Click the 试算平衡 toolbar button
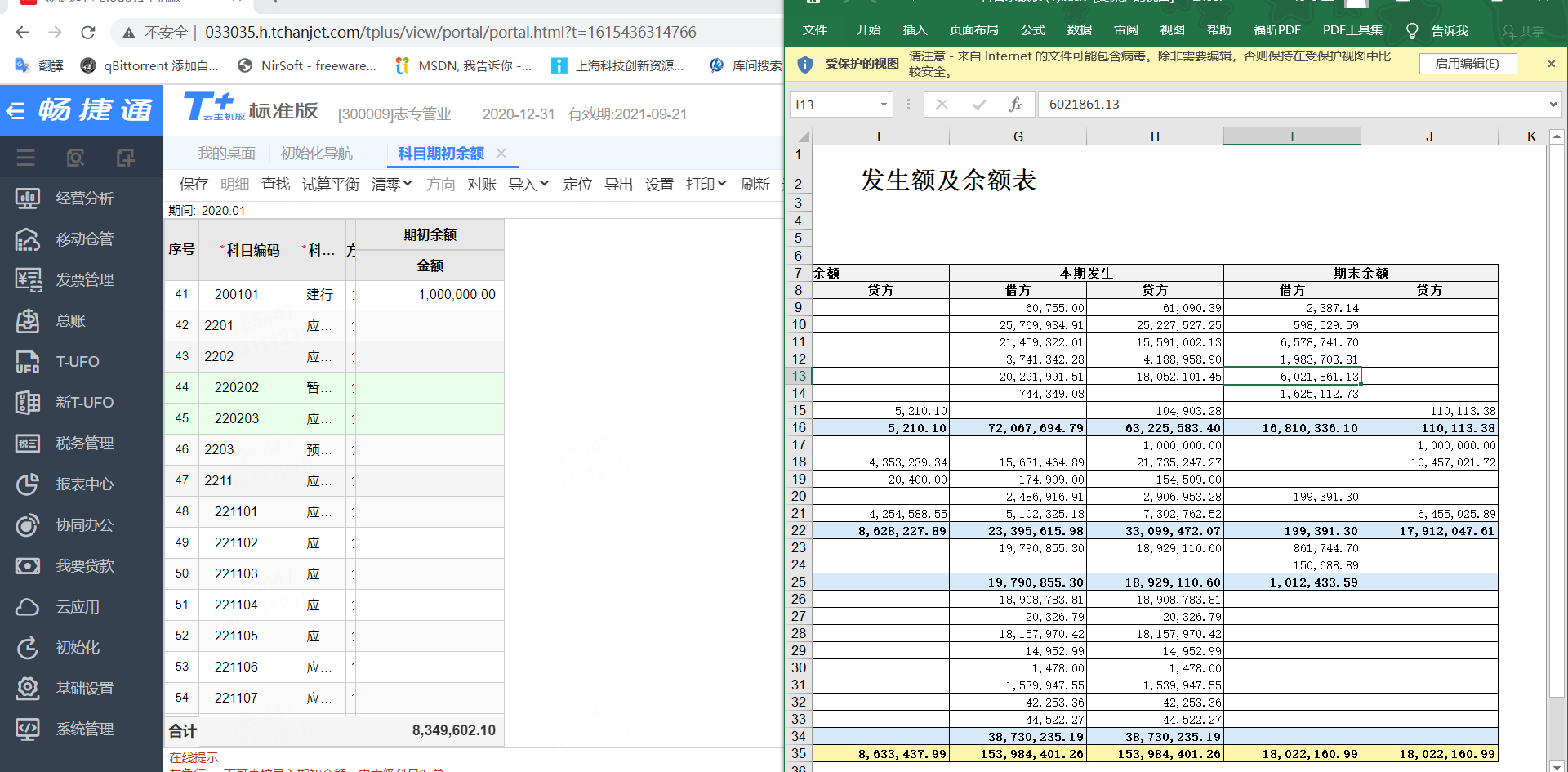This screenshot has height=772, width=1568. coord(331,185)
